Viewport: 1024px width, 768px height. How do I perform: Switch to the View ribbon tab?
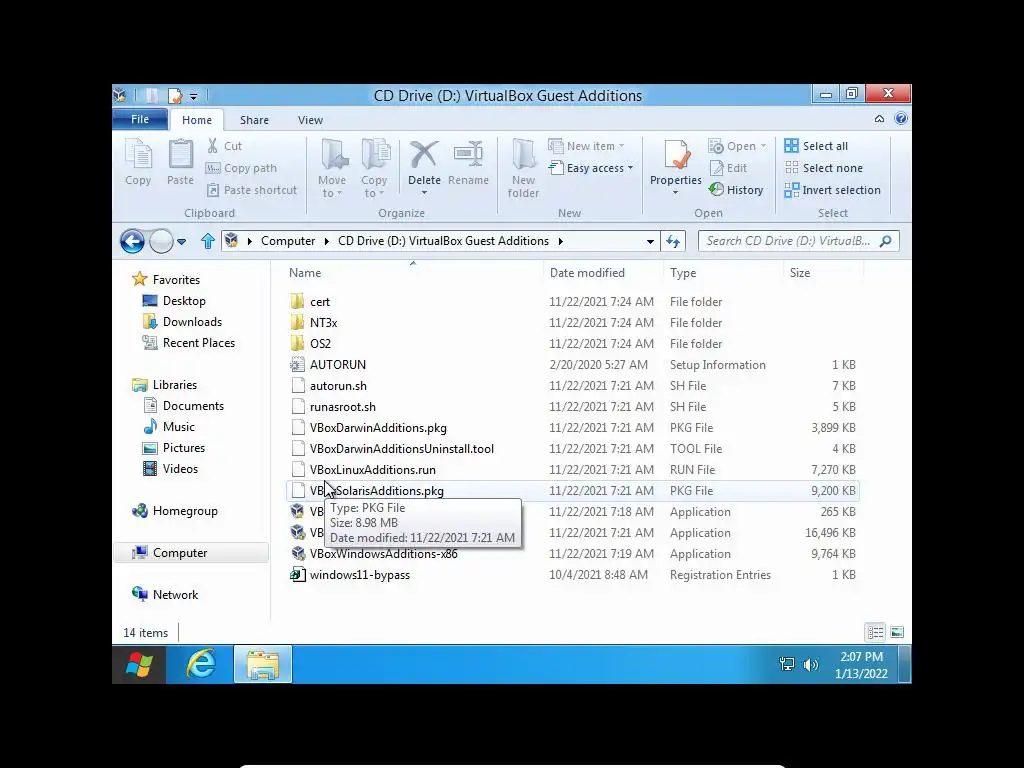[x=310, y=120]
